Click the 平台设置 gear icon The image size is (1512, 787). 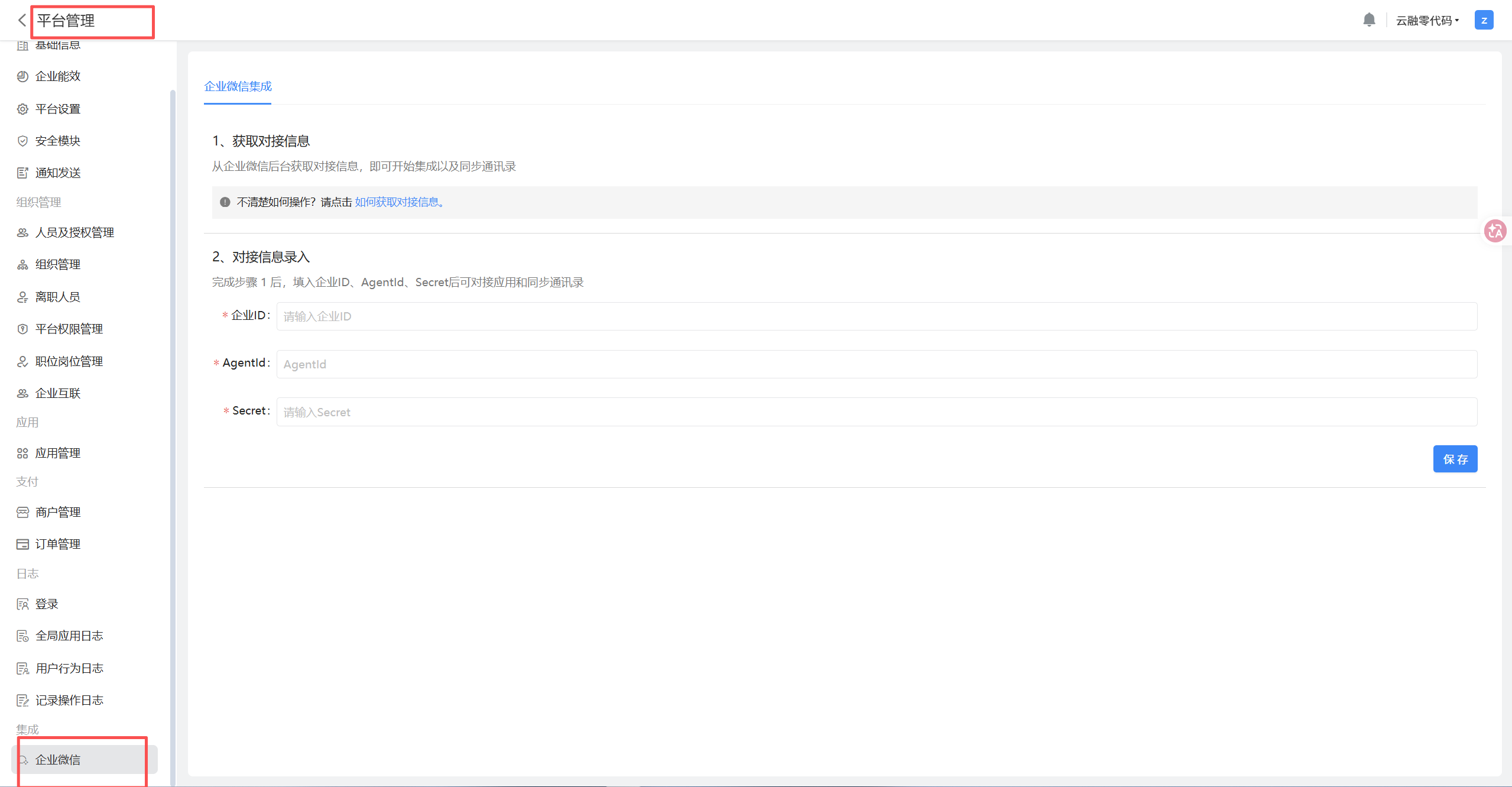tap(22, 109)
